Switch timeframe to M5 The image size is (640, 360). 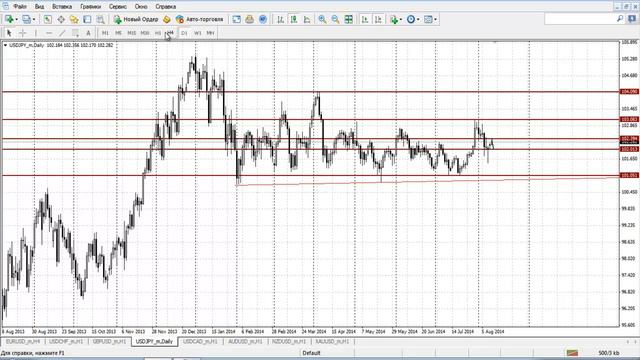(118, 33)
